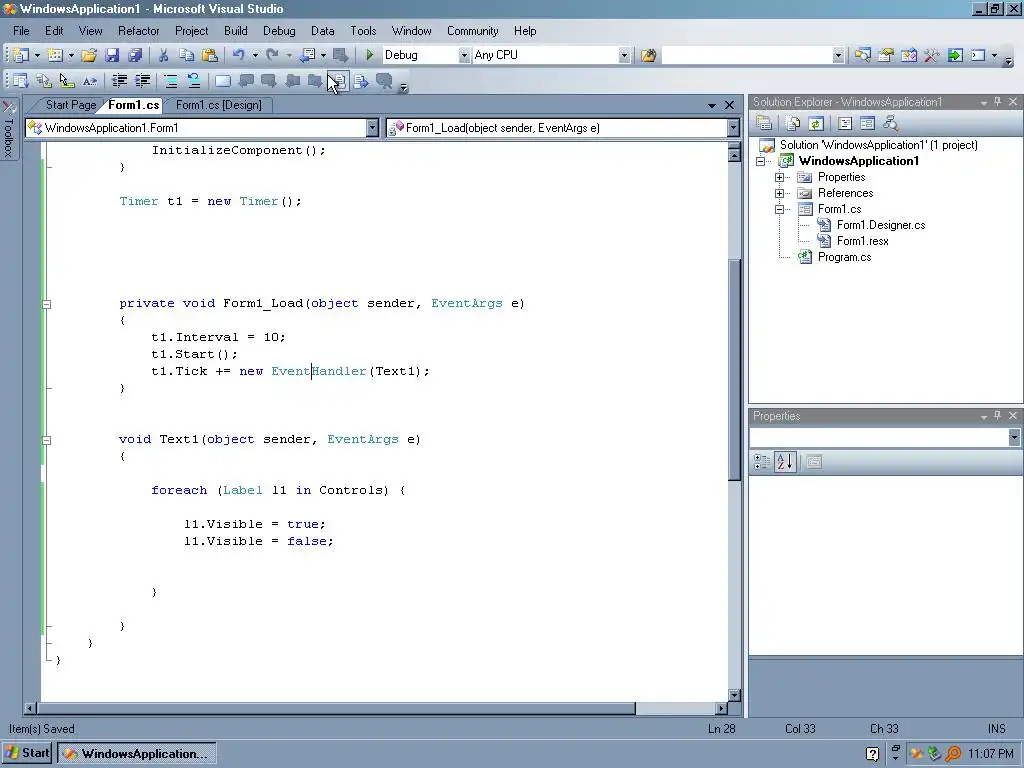Comment out the selected lines icon
Image resolution: width=1024 pixels, height=768 pixels.
point(170,81)
